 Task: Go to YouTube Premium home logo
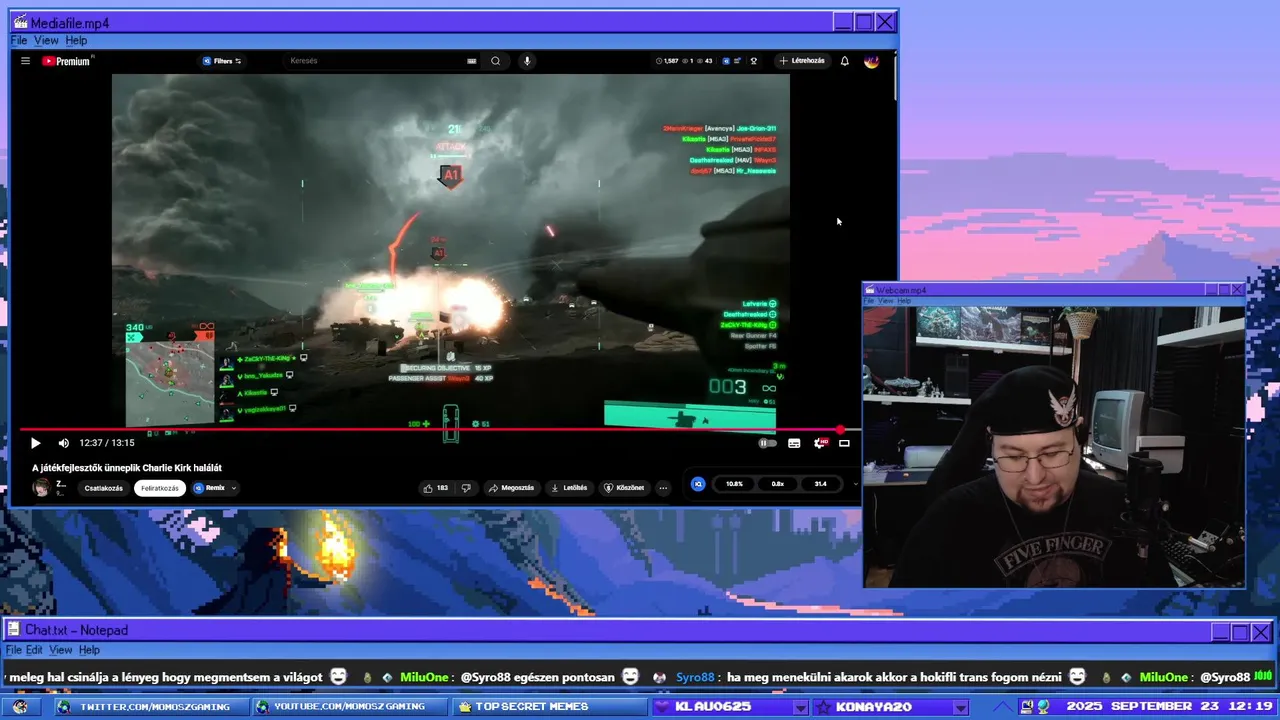(67, 61)
